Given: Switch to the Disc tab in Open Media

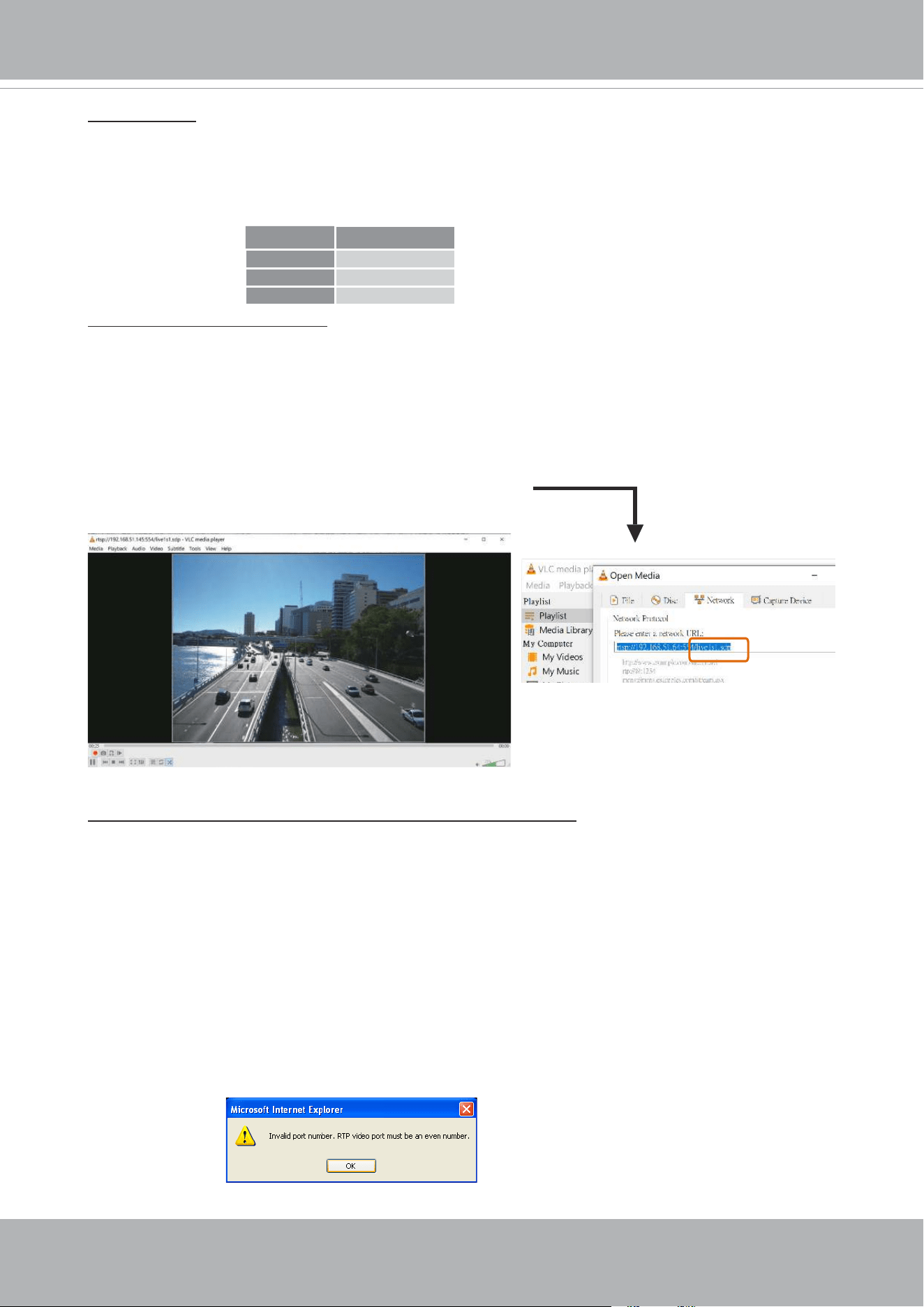Looking at the screenshot, I should click(664, 600).
